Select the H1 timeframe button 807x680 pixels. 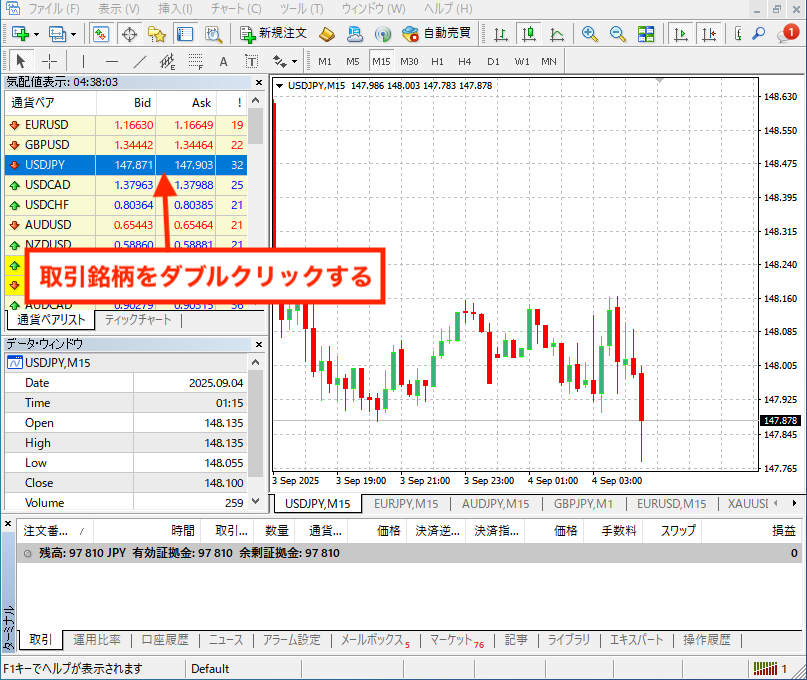(437, 61)
